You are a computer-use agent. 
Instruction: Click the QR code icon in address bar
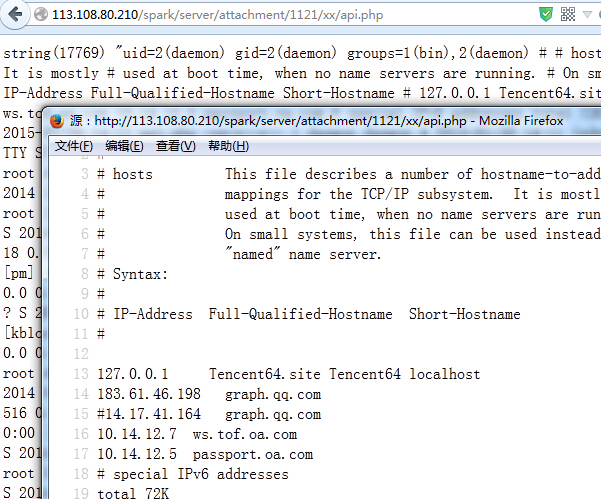pyautogui.click(x=568, y=15)
